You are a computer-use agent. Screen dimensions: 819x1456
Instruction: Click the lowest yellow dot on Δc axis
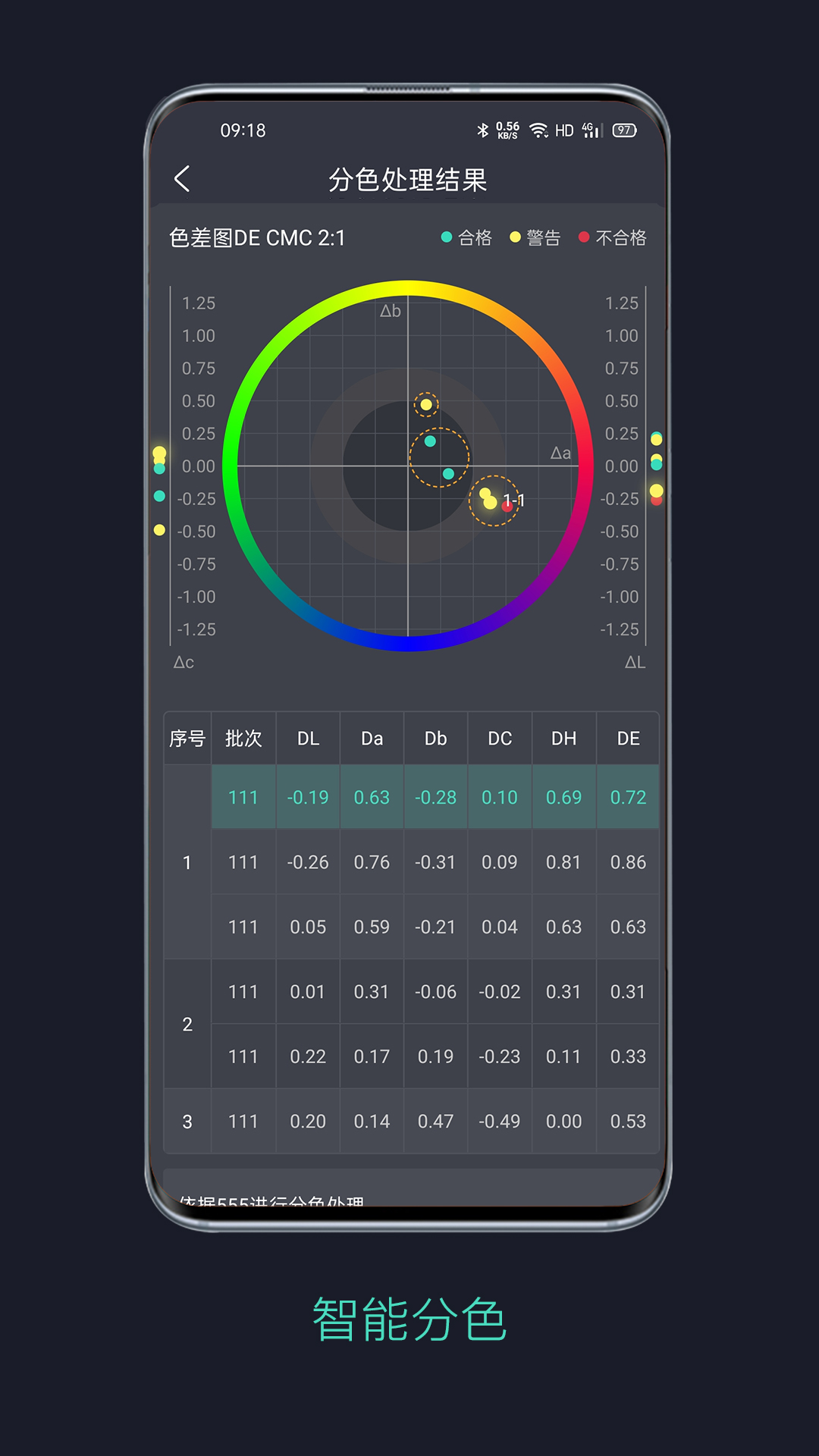pyautogui.click(x=159, y=530)
